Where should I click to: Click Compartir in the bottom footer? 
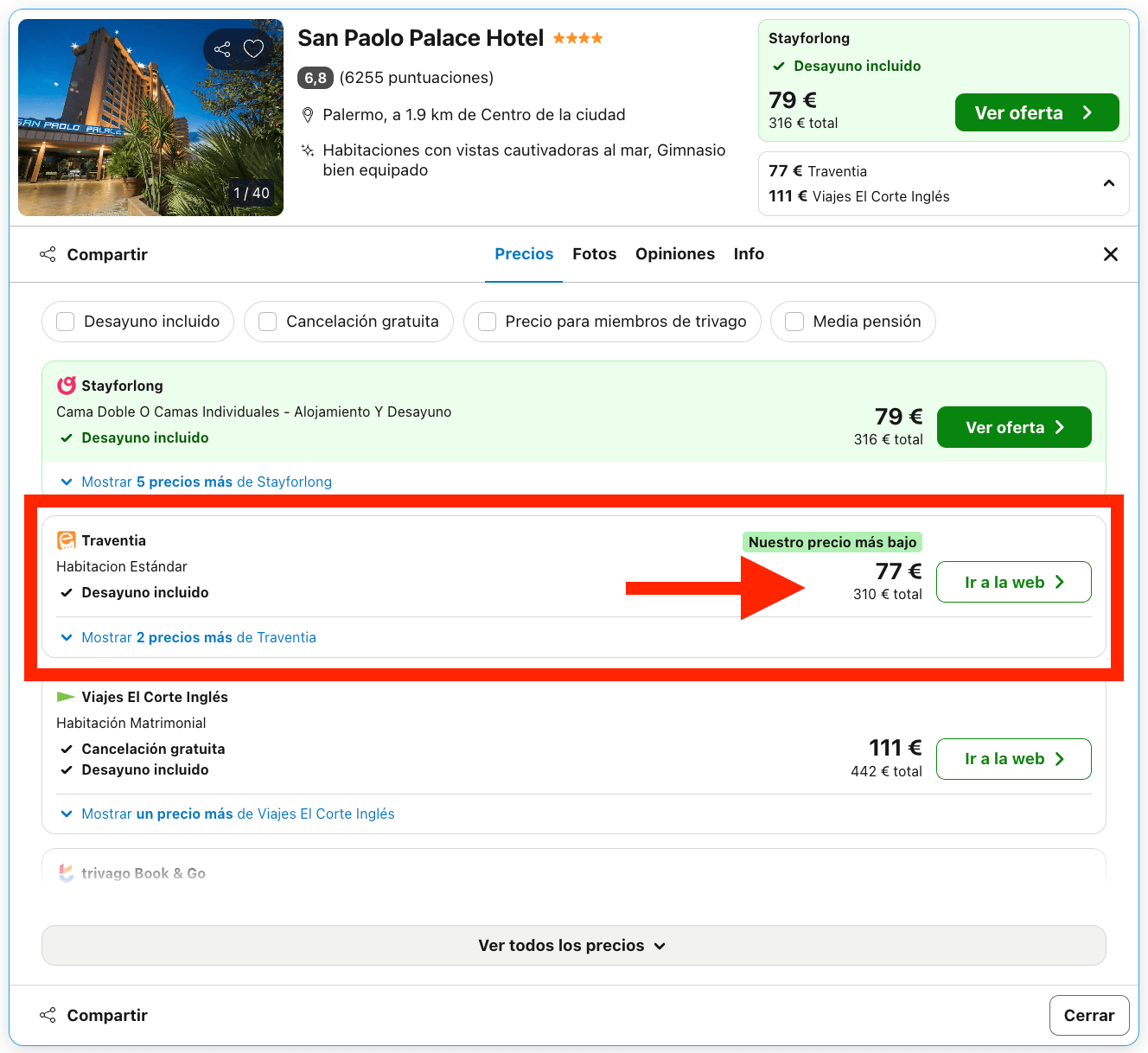(x=94, y=1015)
